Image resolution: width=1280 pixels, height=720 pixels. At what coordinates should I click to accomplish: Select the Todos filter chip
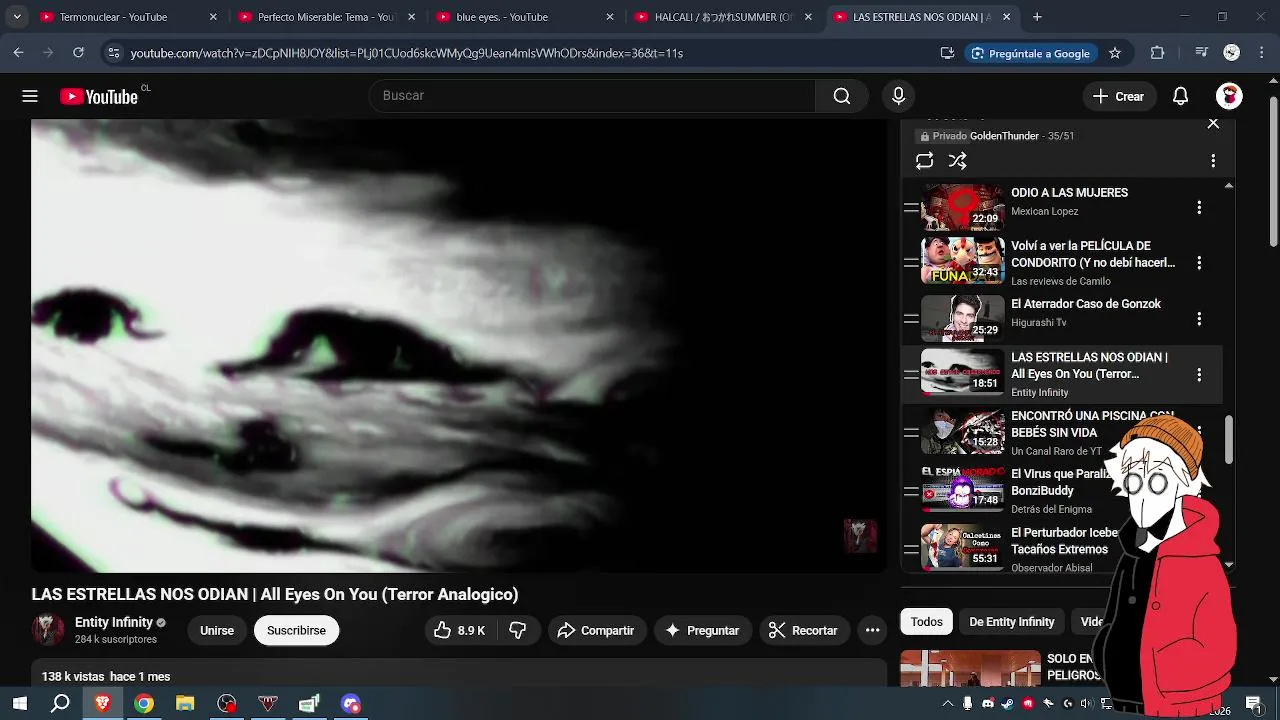[926, 622]
